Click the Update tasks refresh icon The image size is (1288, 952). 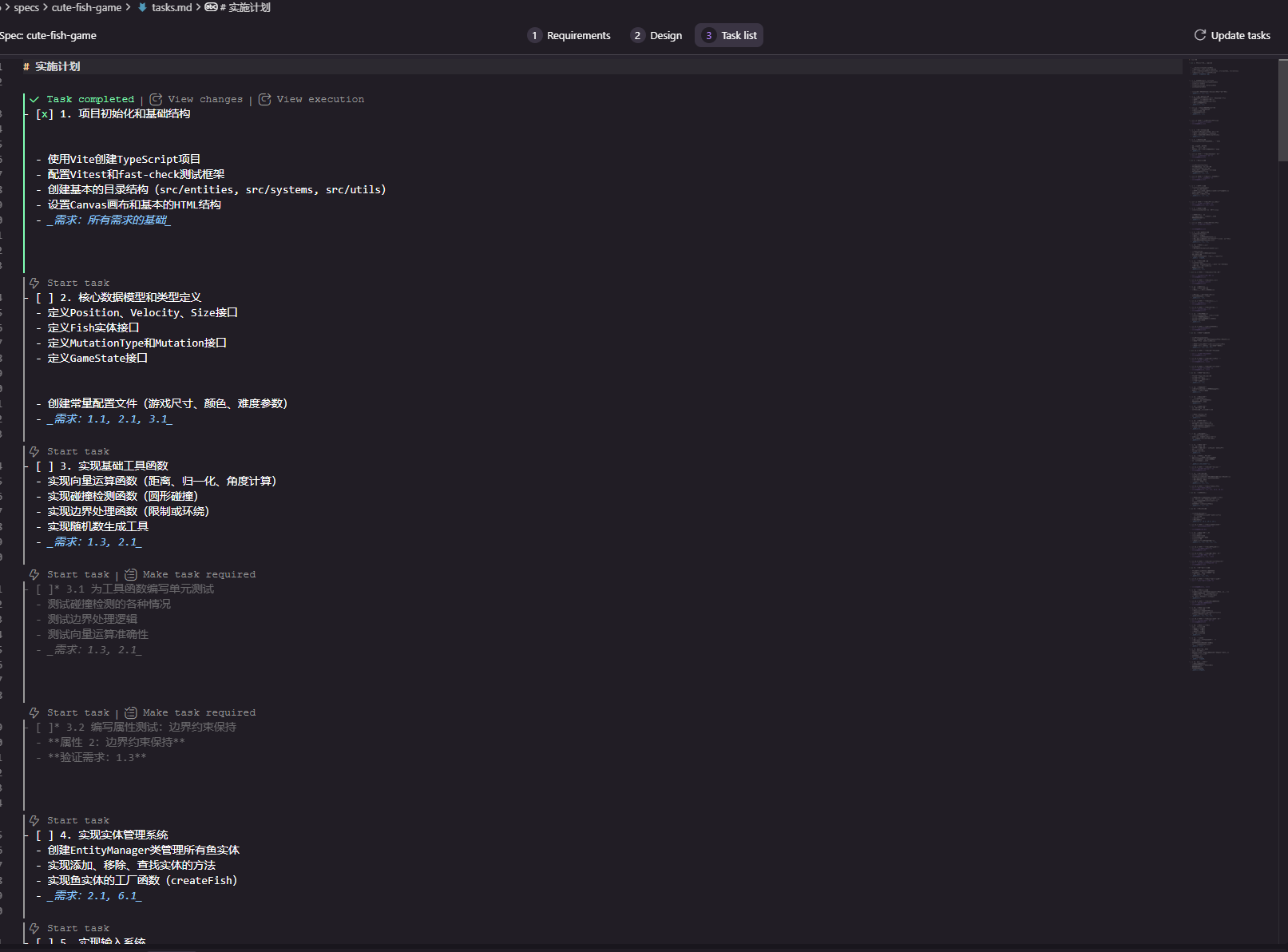pyautogui.click(x=1199, y=35)
